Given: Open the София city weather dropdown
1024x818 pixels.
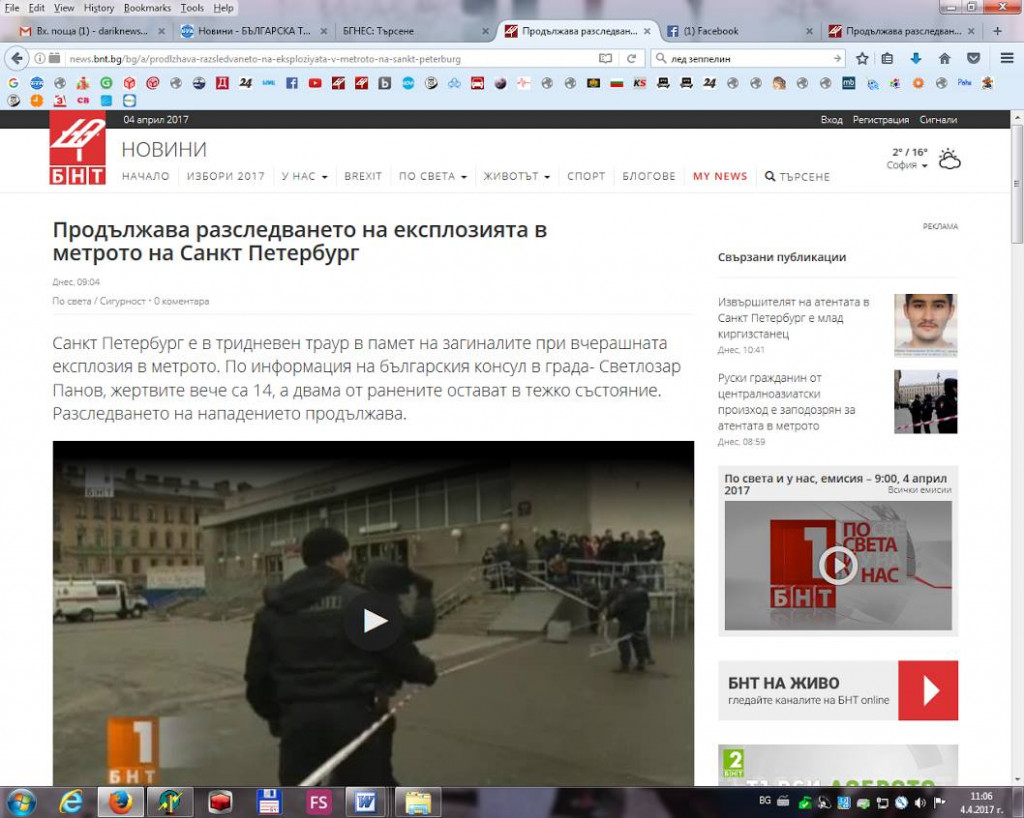Looking at the screenshot, I should coord(907,165).
